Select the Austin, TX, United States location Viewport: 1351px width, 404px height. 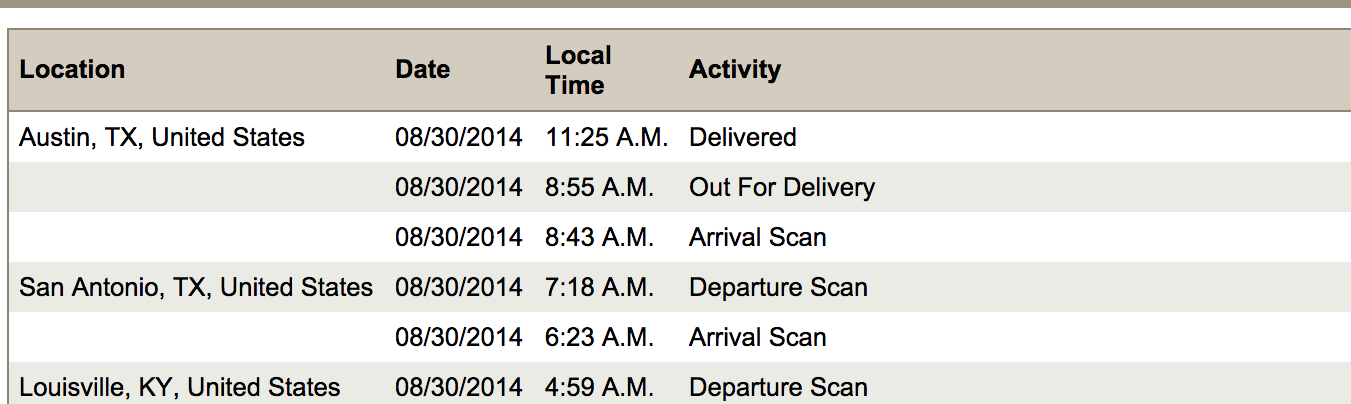point(162,138)
